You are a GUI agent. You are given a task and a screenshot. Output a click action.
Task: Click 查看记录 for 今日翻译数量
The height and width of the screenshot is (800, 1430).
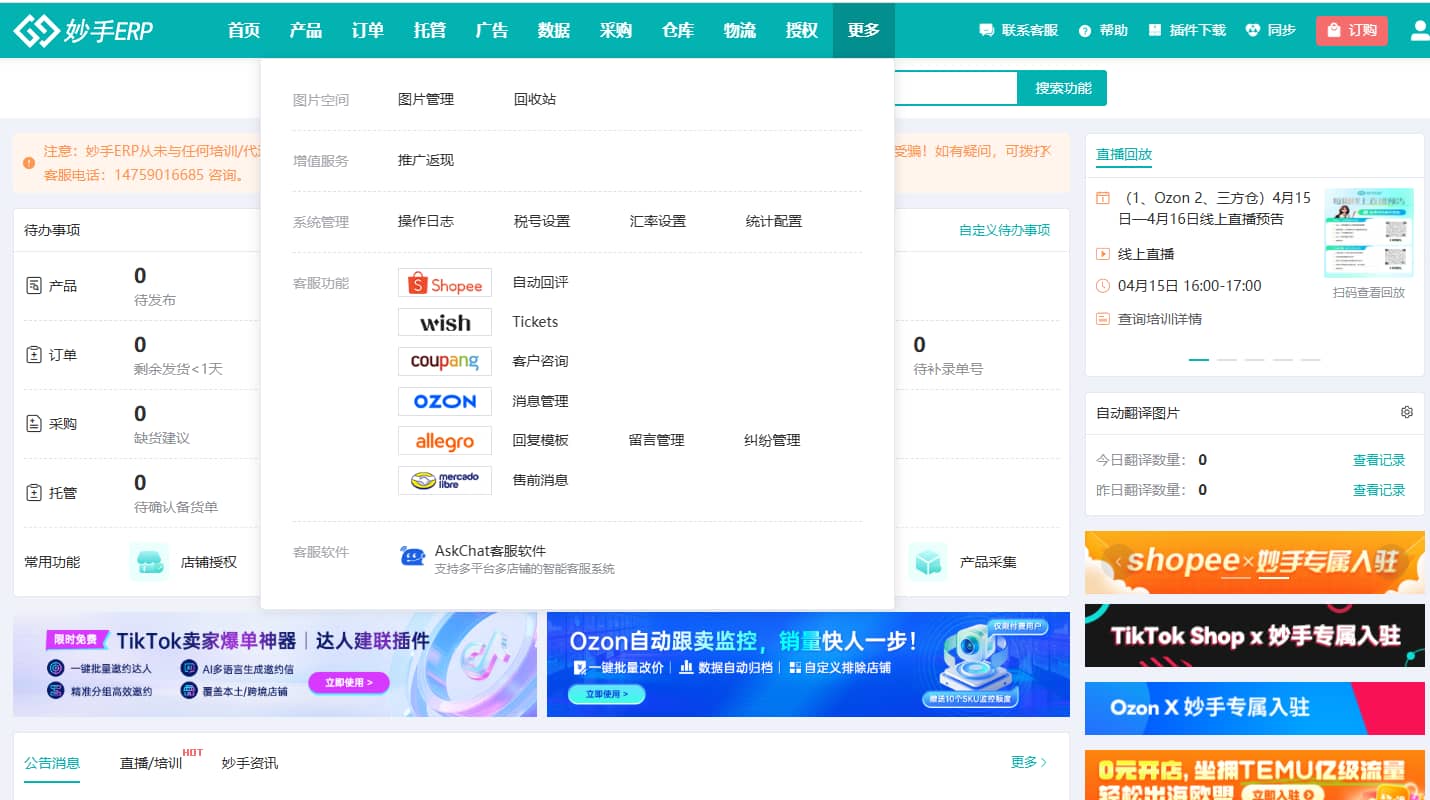(x=1379, y=460)
